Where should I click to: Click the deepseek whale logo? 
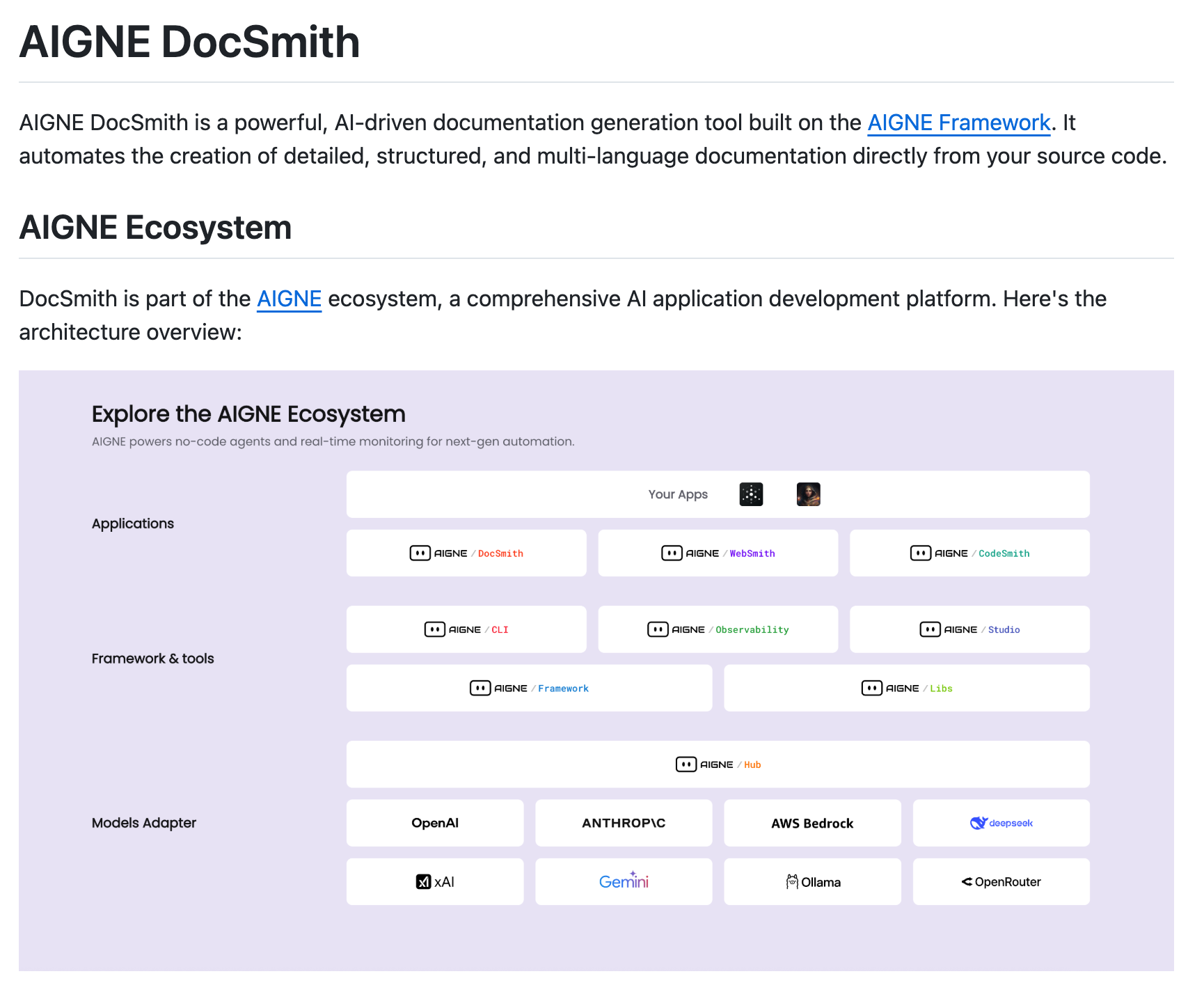979,823
